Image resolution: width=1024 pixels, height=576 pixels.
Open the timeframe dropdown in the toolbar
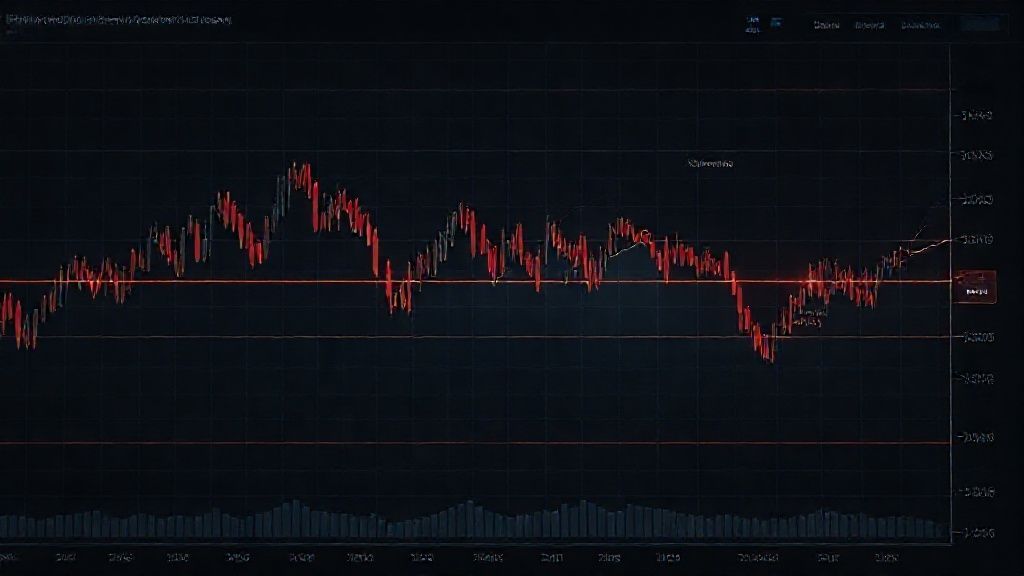coord(751,28)
